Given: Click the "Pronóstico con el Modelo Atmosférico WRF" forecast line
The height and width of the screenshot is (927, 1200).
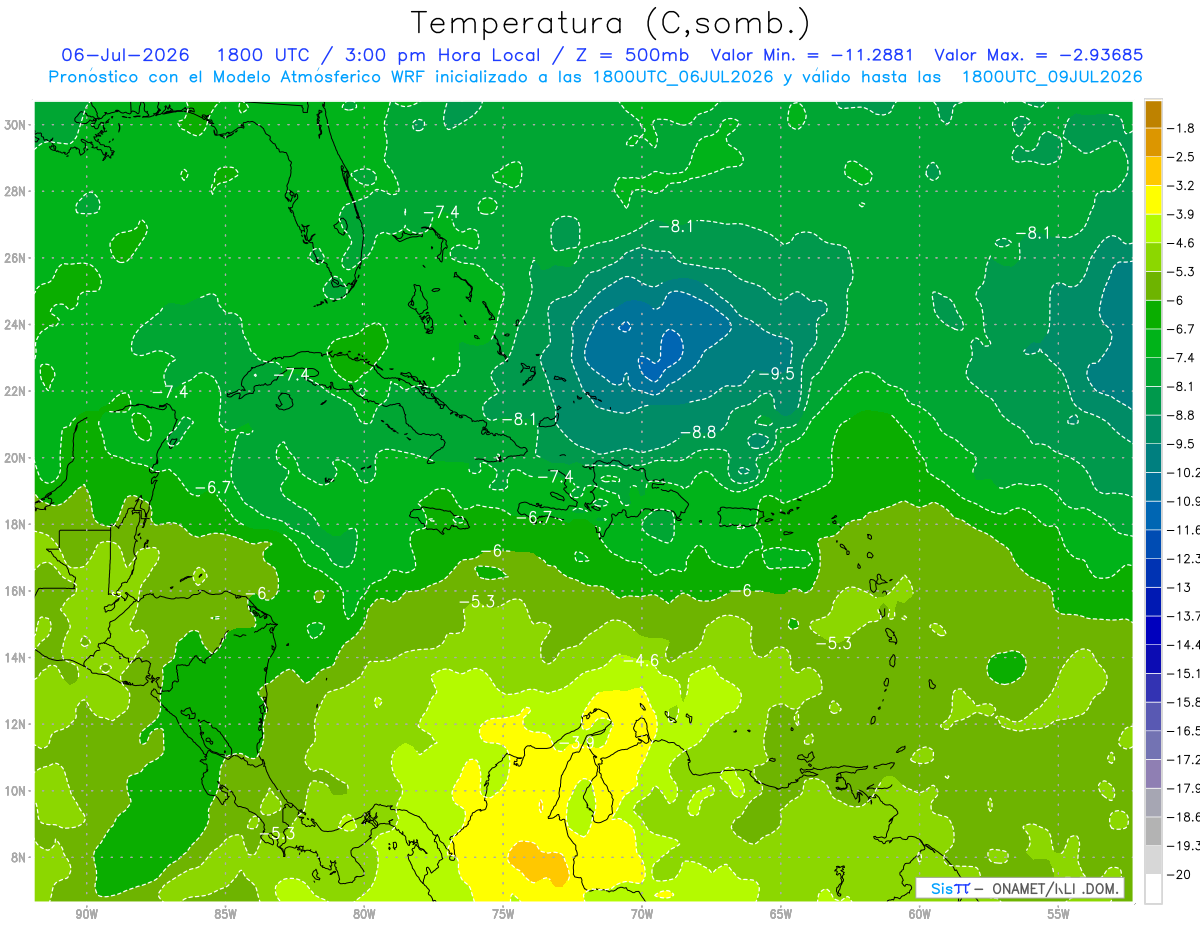Looking at the screenshot, I should click(595, 77).
